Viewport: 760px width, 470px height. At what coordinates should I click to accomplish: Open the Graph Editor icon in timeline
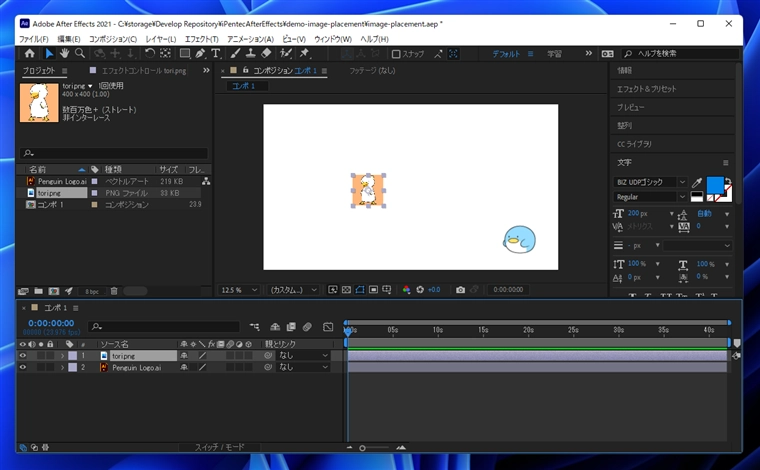(328, 327)
